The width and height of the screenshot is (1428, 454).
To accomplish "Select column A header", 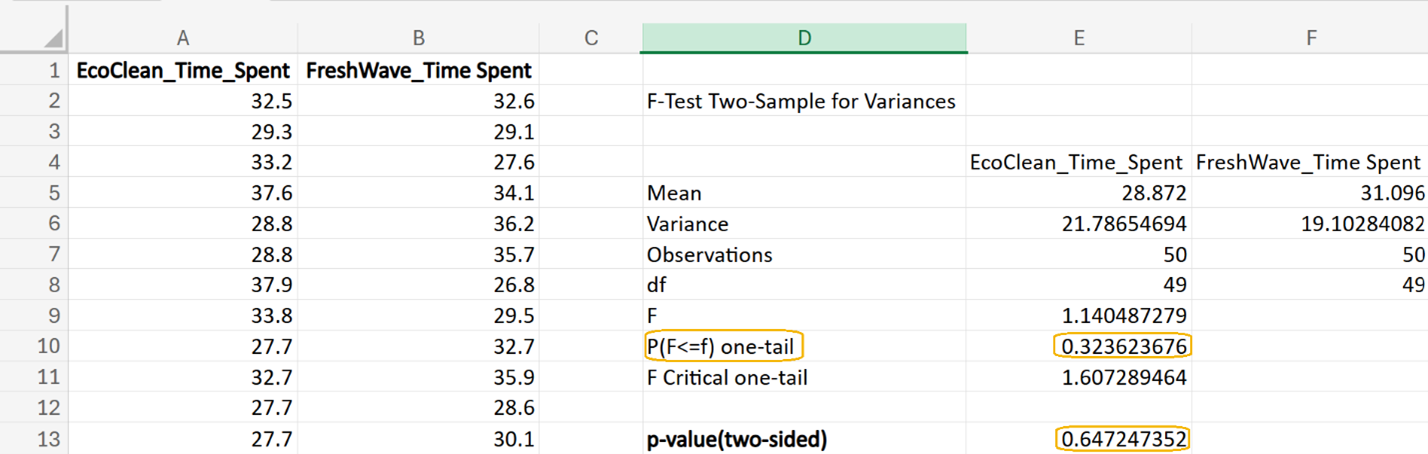I will pos(183,38).
